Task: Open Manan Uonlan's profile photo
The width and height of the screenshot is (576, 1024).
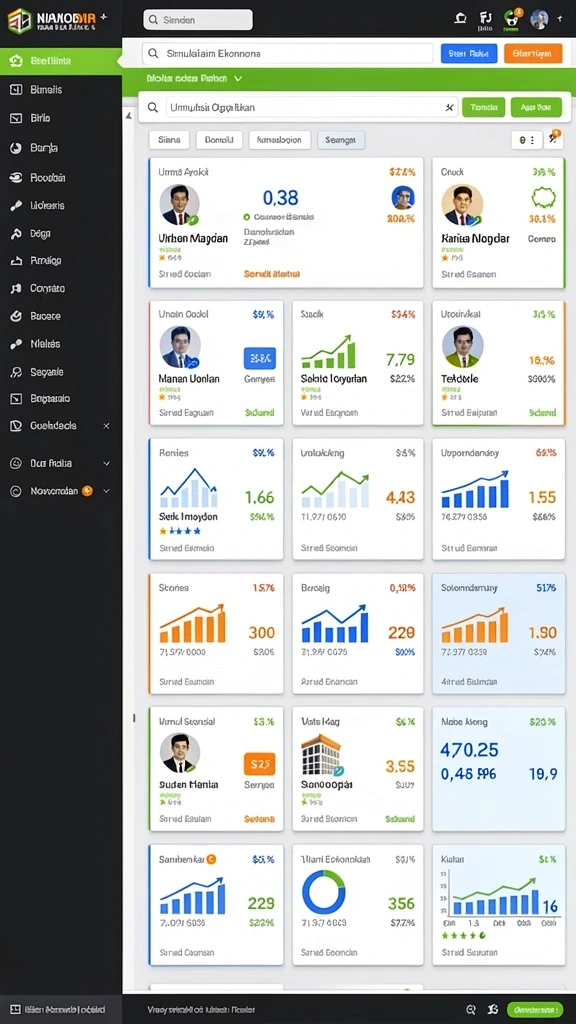Action: [x=180, y=347]
